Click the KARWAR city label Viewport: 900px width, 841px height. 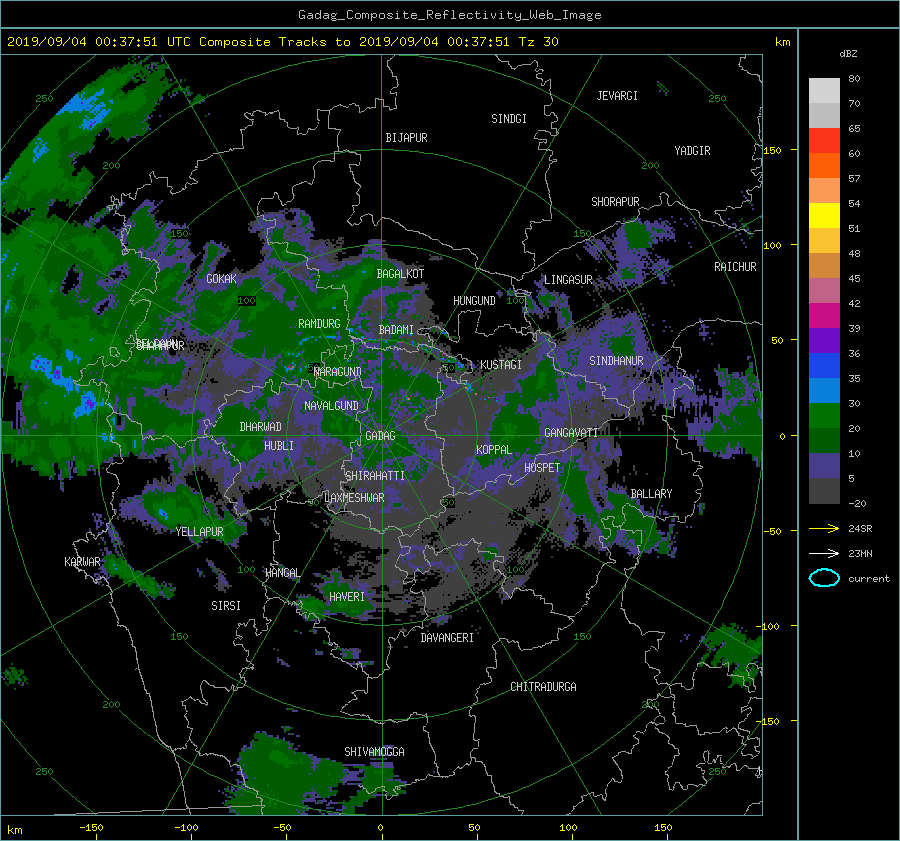point(82,561)
